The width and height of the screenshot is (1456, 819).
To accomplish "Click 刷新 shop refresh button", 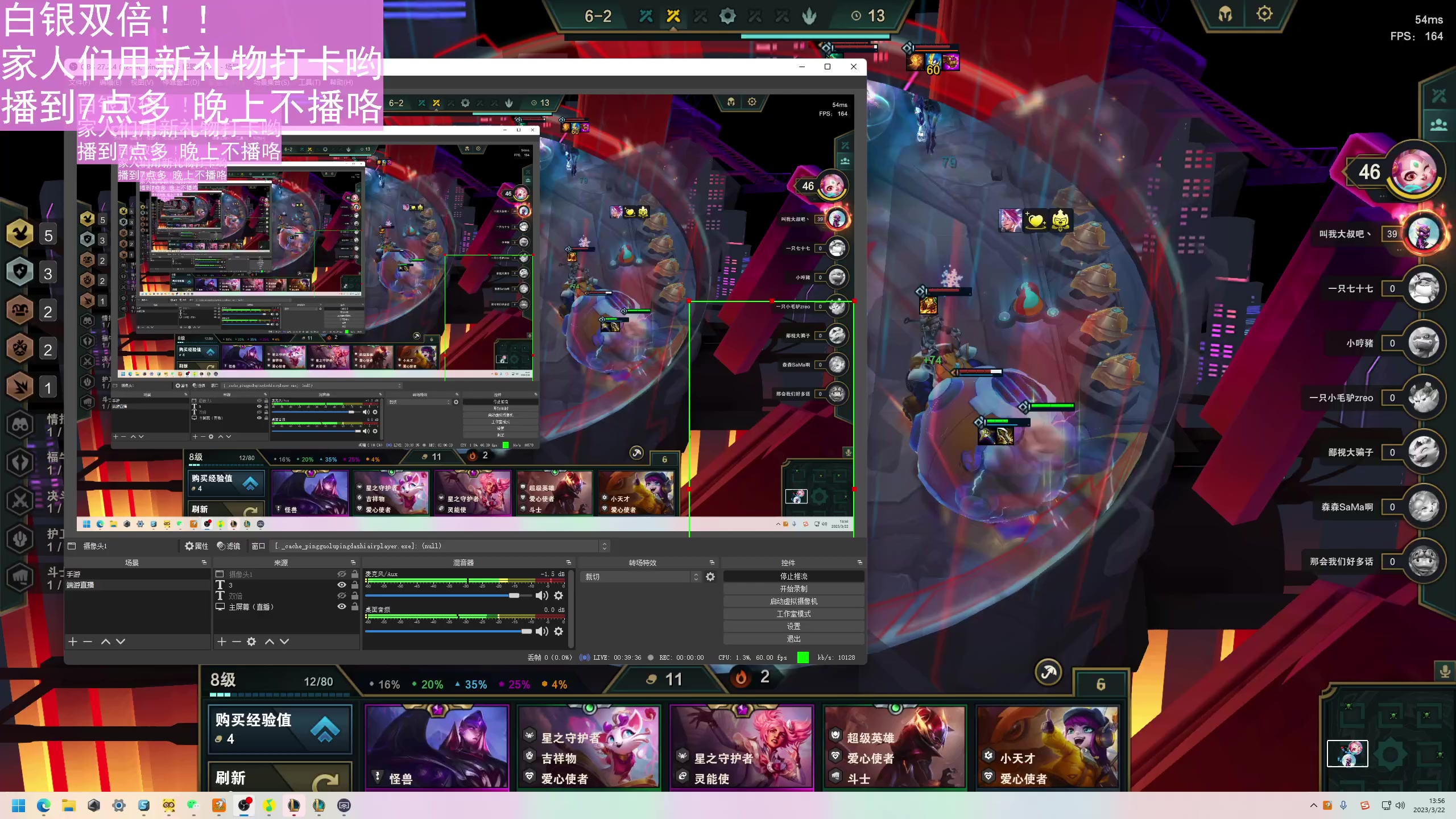I will pyautogui.click(x=280, y=777).
